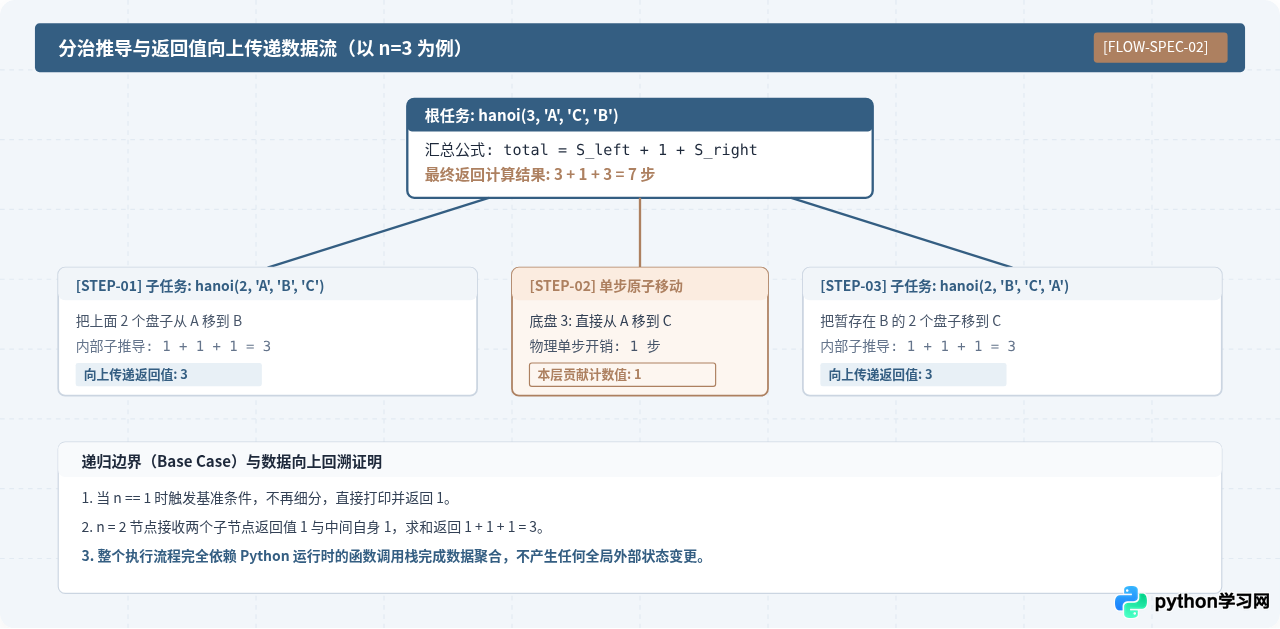Click the text 把暂存在 B 的 2 个盘子移到 C
The height and width of the screenshot is (629, 1280).
tap(910, 321)
